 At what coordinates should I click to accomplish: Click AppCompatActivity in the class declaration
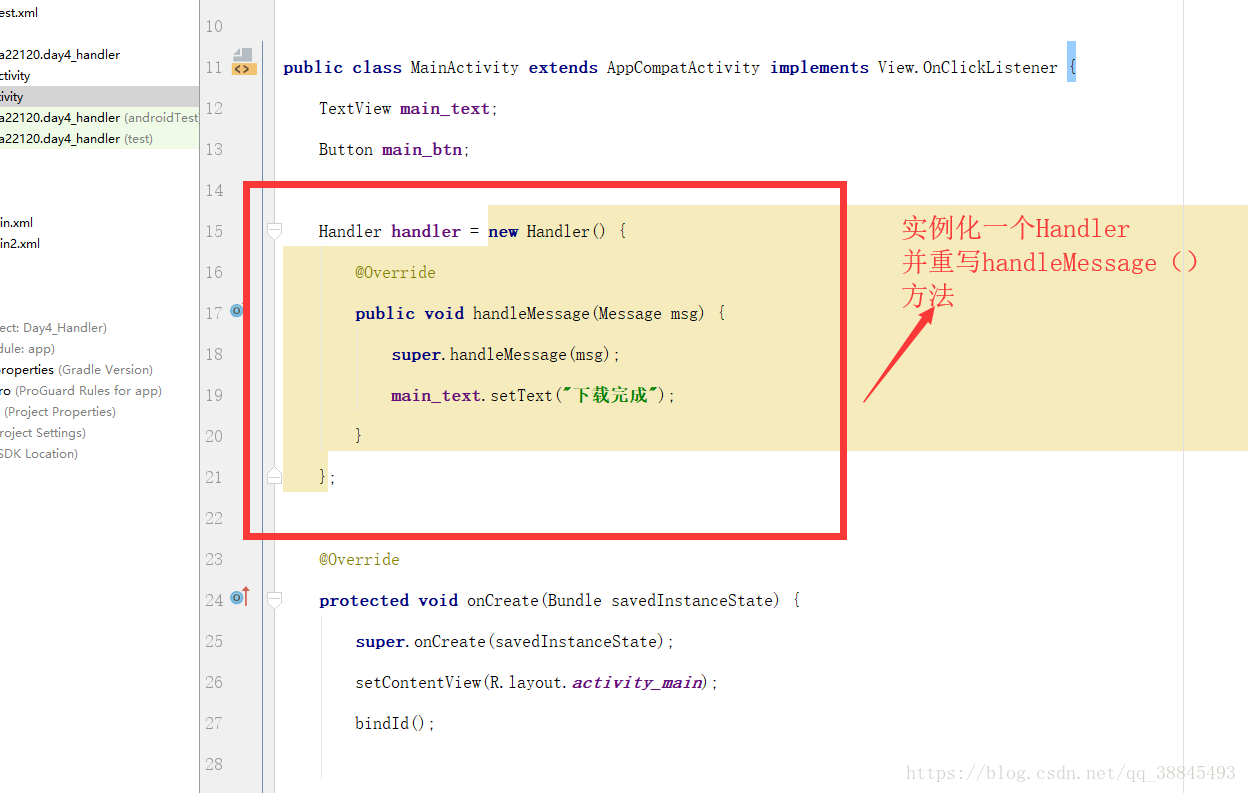[x=683, y=68]
